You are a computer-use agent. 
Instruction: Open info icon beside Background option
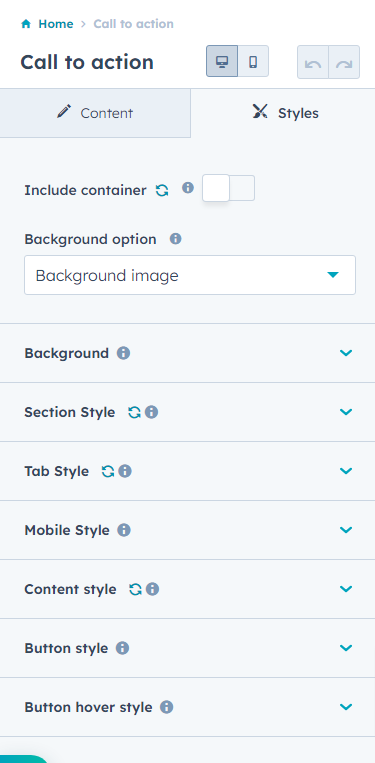175,239
